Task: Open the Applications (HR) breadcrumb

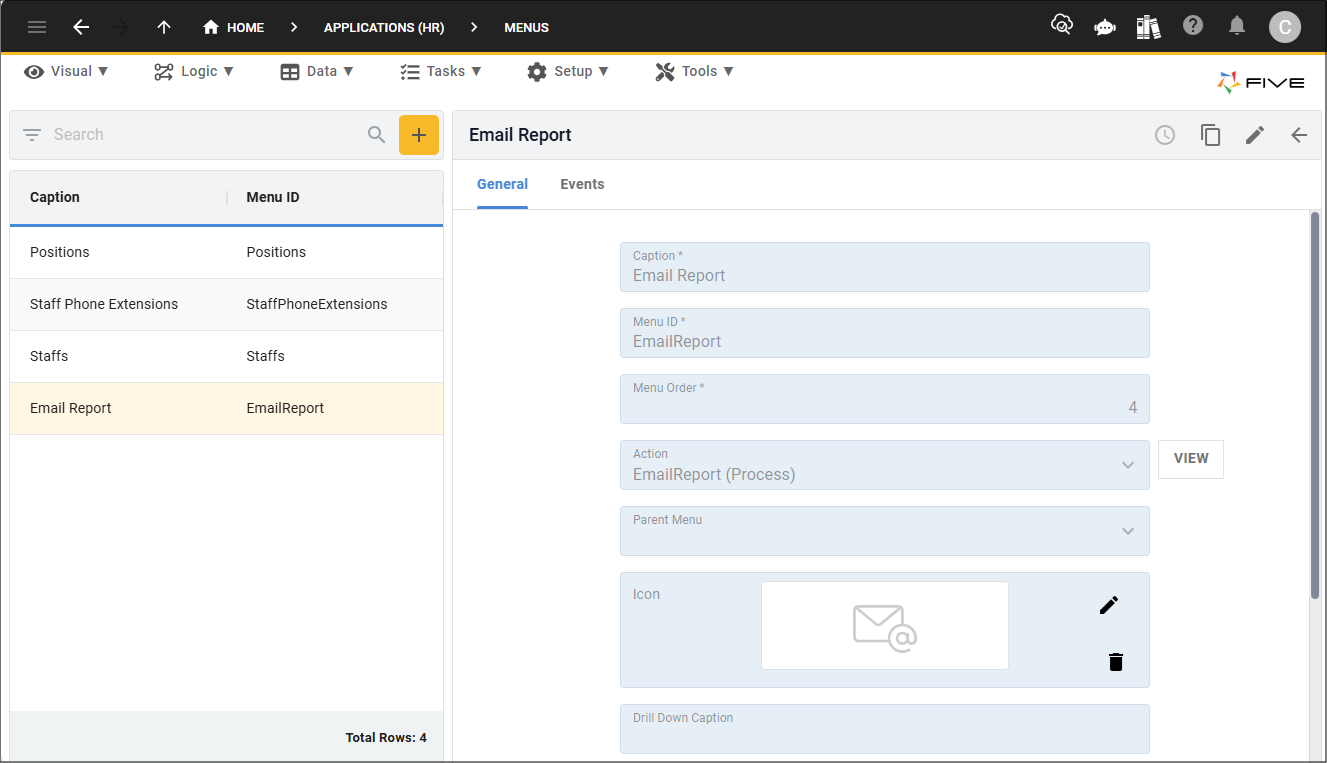Action: [x=384, y=27]
